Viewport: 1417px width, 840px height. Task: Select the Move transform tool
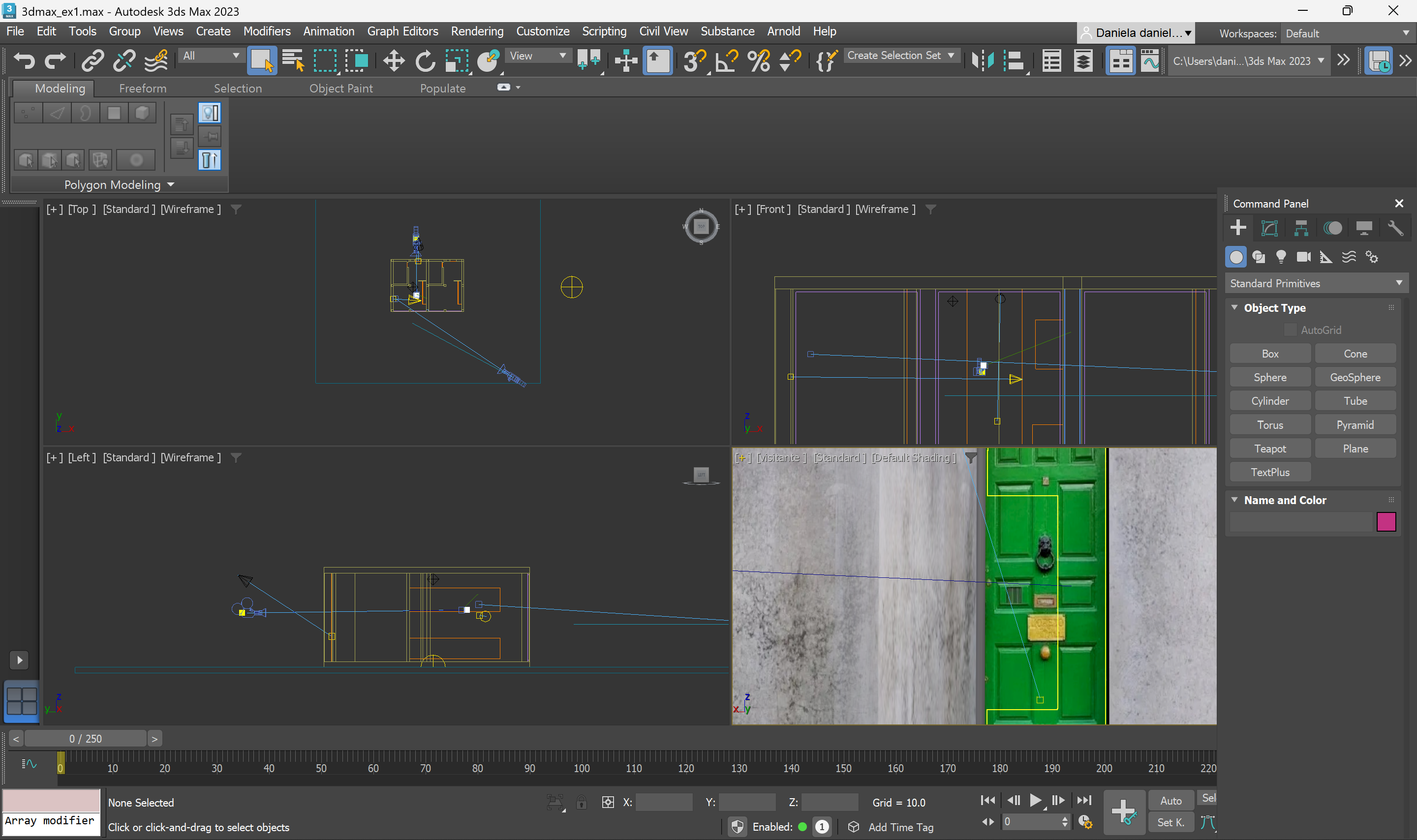pyautogui.click(x=394, y=60)
